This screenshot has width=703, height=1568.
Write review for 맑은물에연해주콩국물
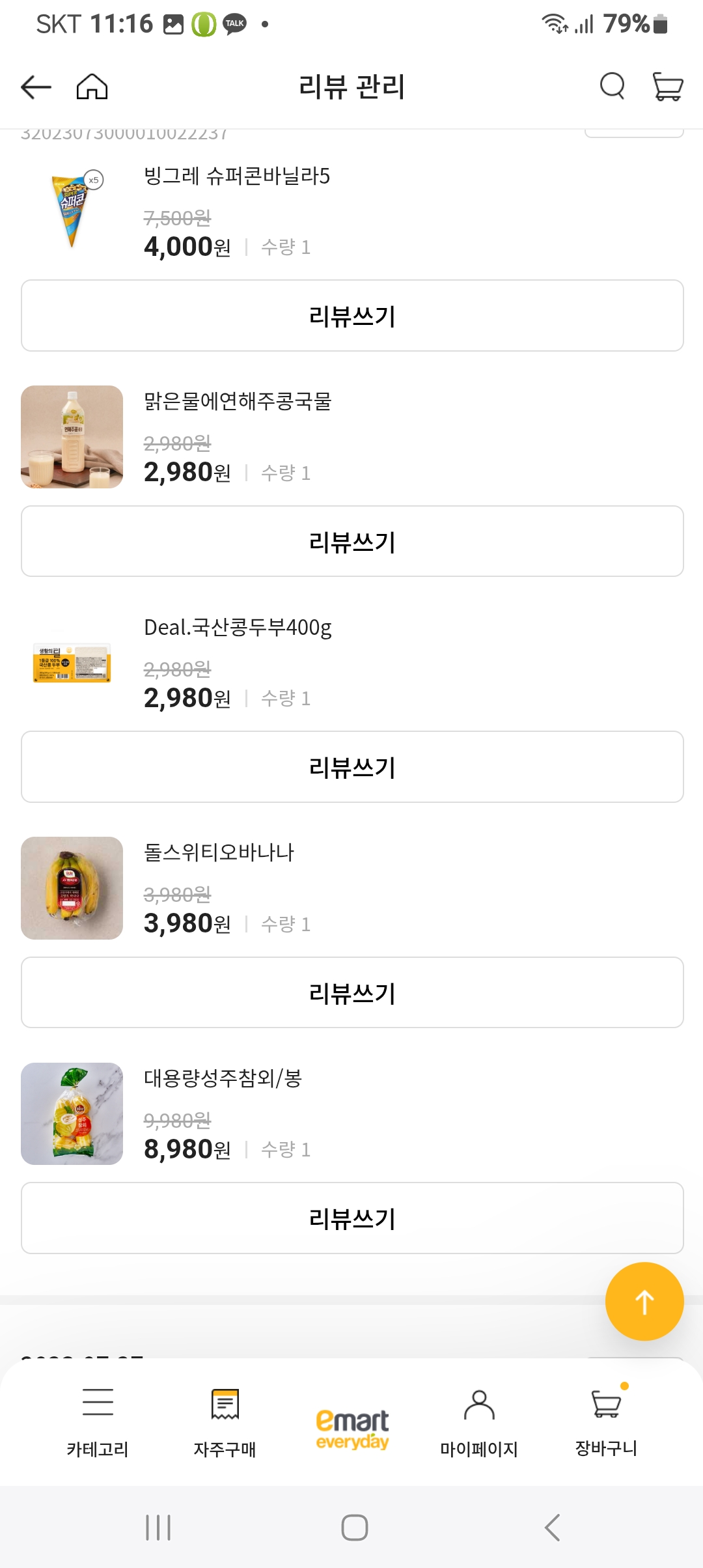352,542
